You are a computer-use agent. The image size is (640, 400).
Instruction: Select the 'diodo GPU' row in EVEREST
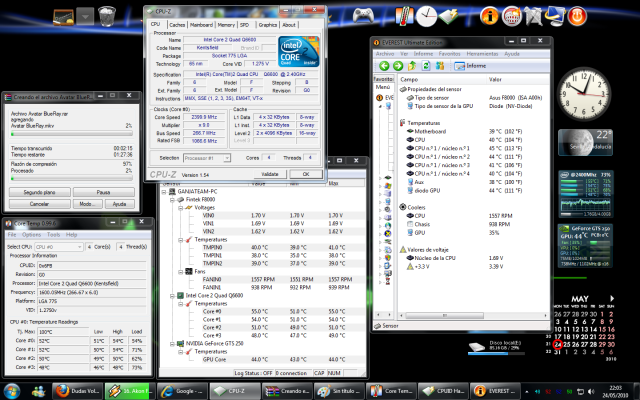point(473,191)
